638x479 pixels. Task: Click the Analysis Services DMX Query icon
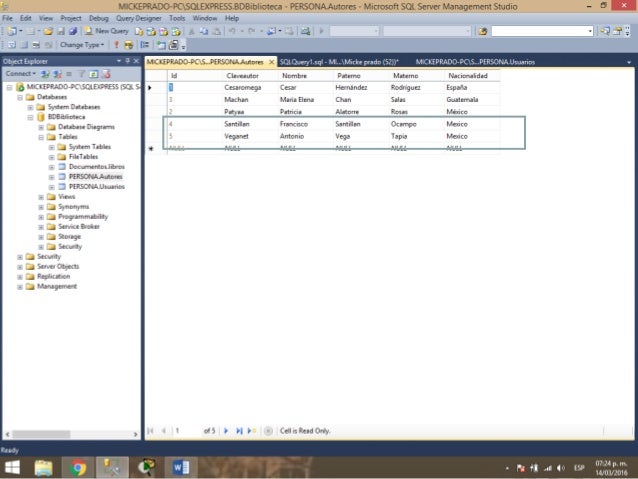[163, 31]
